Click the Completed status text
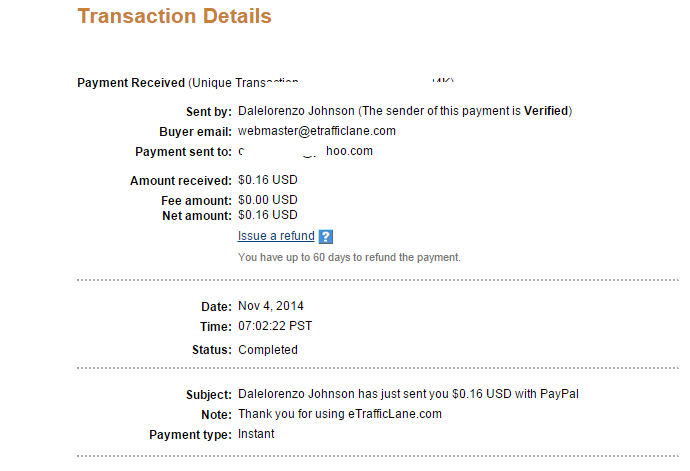The width and height of the screenshot is (690, 471). tap(268, 350)
